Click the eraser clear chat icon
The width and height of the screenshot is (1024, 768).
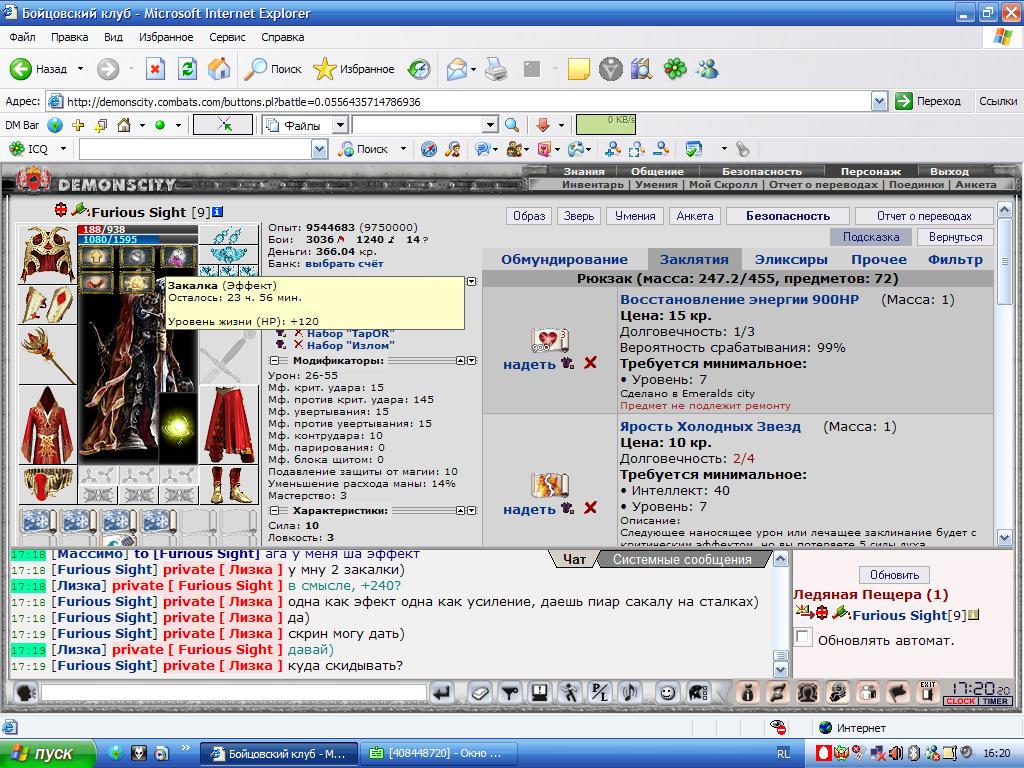click(479, 692)
